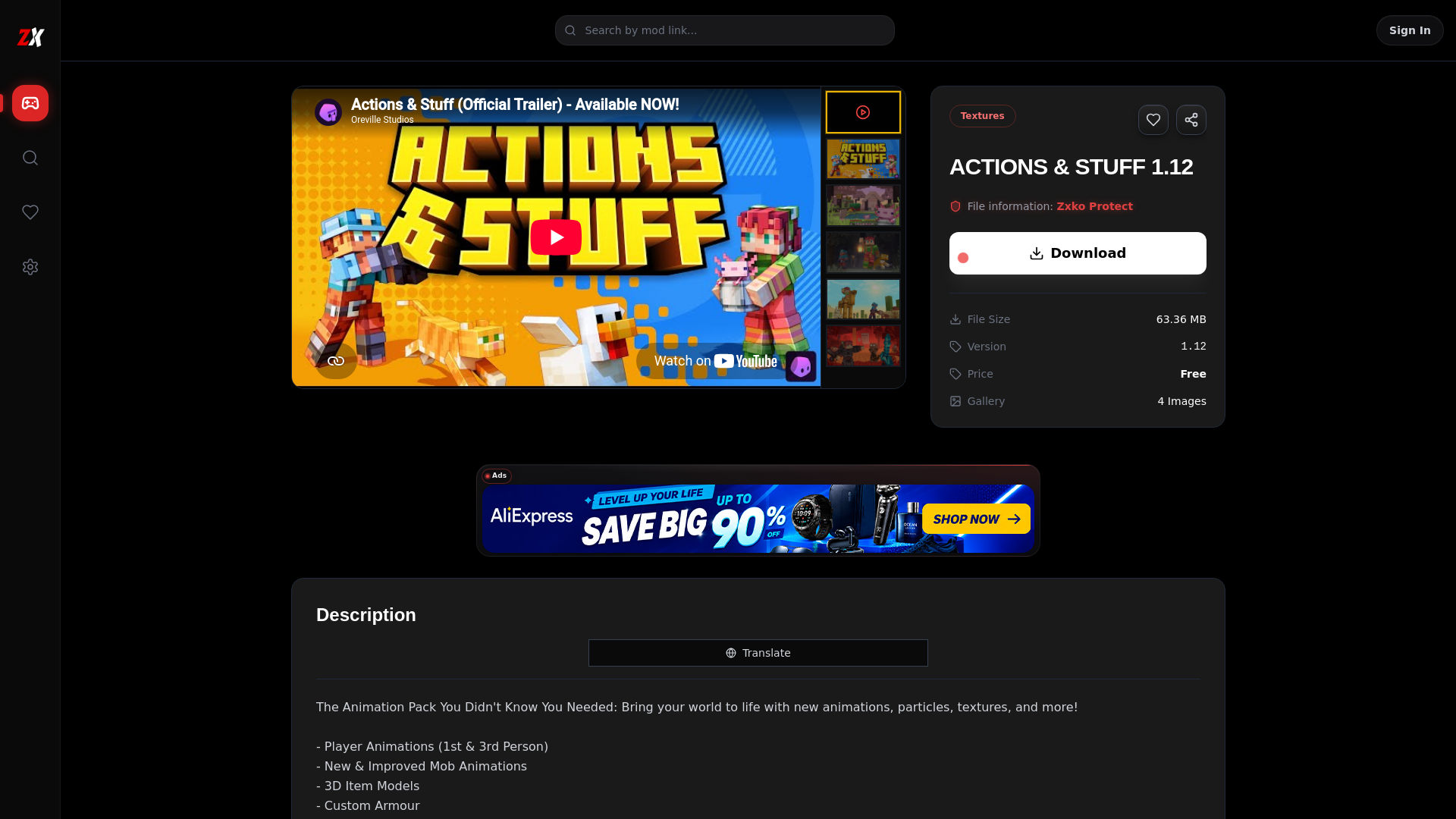Click Sign In button

[x=1410, y=30]
